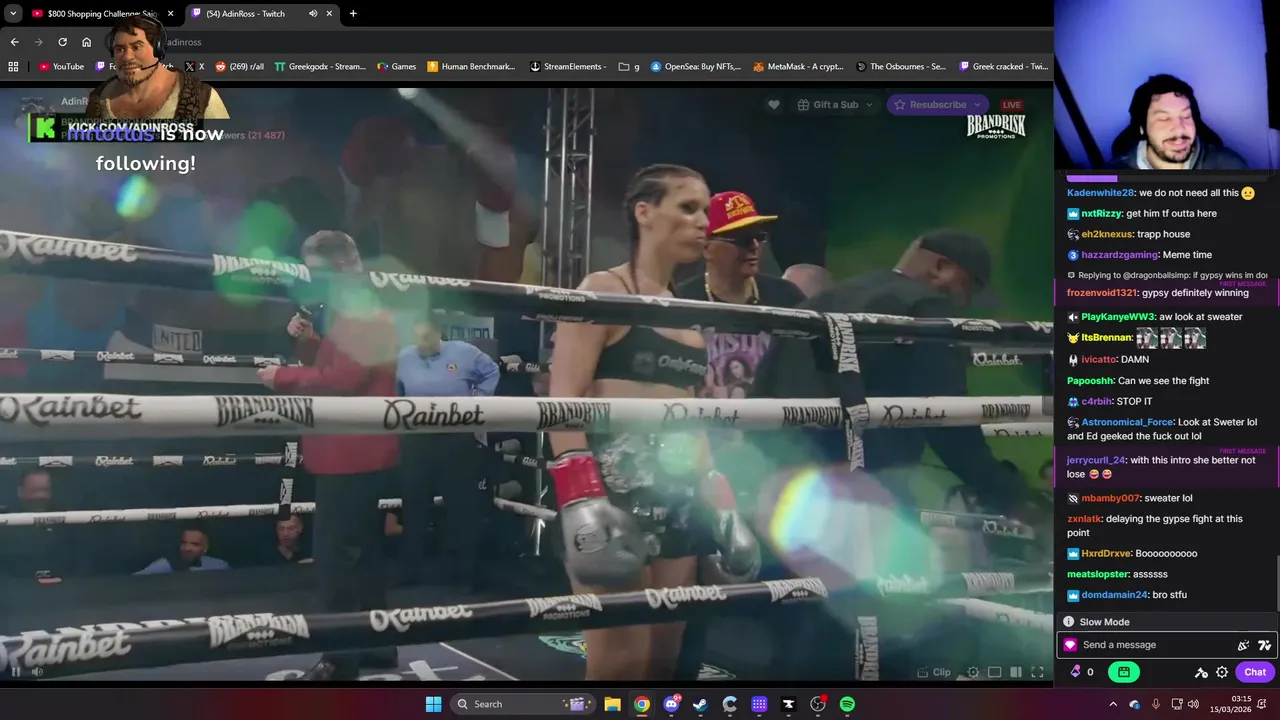The height and width of the screenshot is (720, 1280).
Task: Go to the browser home page
Action: click(x=86, y=42)
